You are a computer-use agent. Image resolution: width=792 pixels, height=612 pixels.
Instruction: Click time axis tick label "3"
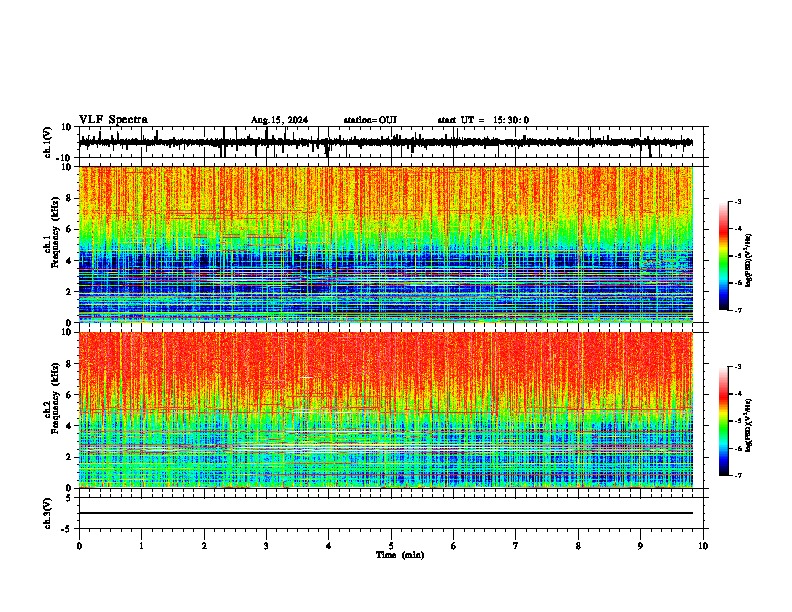tap(266, 546)
